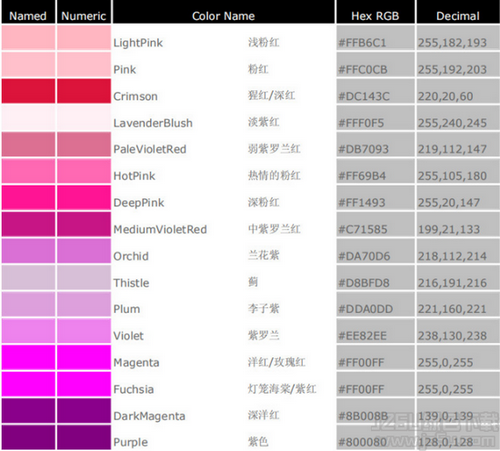Image resolution: width=500 pixels, height=451 pixels.
Task: Click the MediumVioletRed color name
Action: [x=160, y=229]
